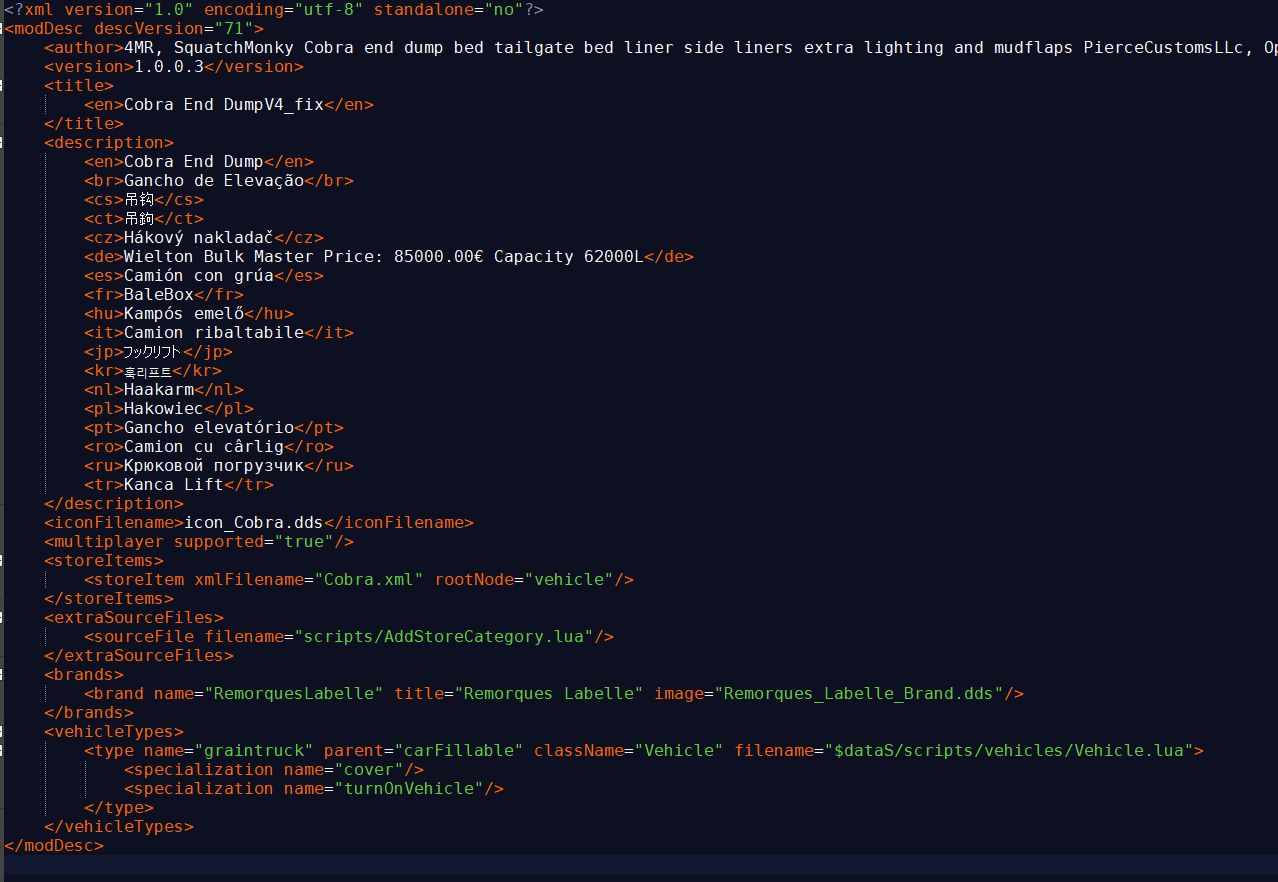The height and width of the screenshot is (882, 1278).
Task: Click the opening storeItems tag
Action: click(104, 560)
